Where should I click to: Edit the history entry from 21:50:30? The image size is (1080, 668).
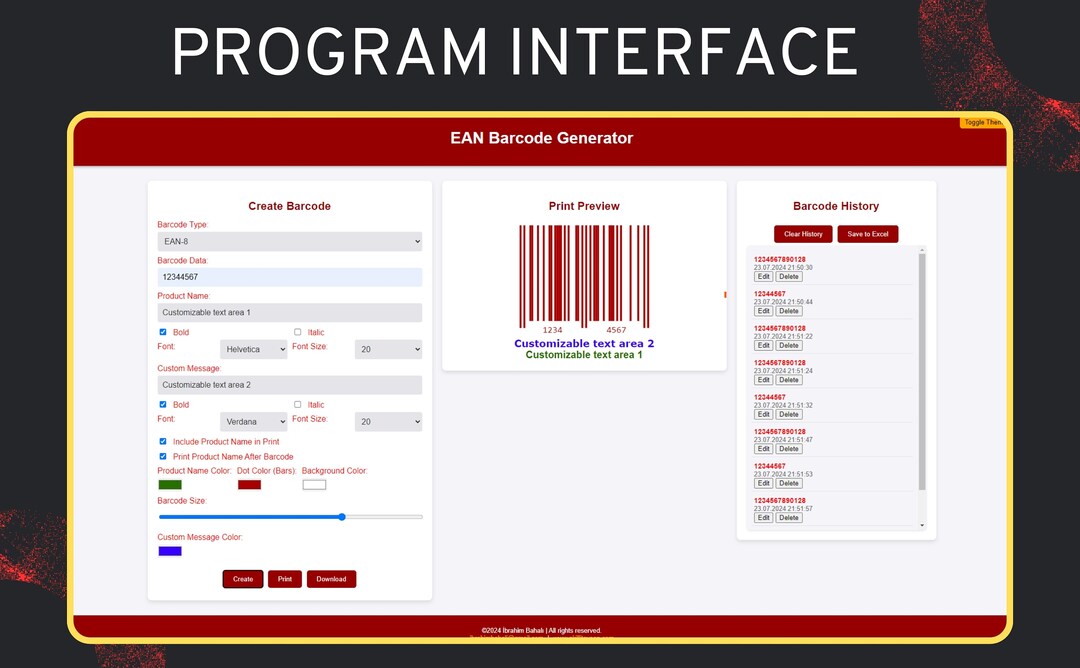click(763, 277)
